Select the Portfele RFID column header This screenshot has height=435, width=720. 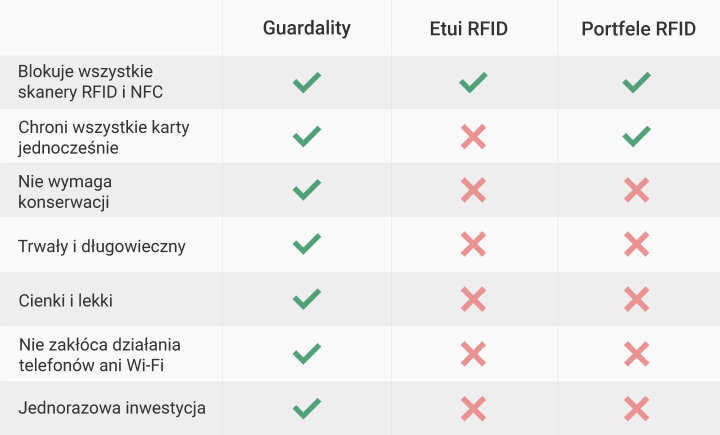(x=639, y=28)
